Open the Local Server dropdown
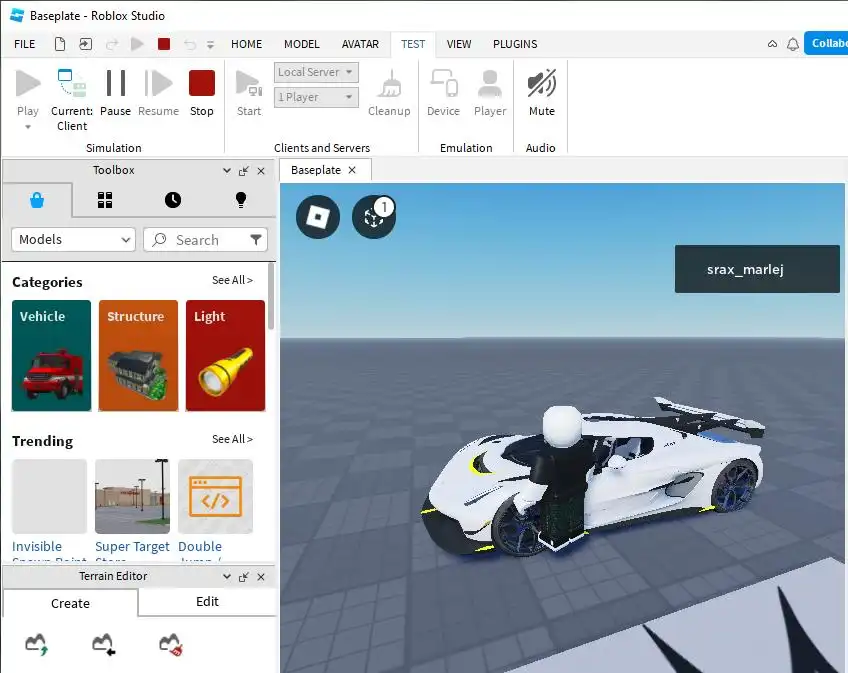Image resolution: width=848 pixels, height=673 pixels. (x=316, y=72)
